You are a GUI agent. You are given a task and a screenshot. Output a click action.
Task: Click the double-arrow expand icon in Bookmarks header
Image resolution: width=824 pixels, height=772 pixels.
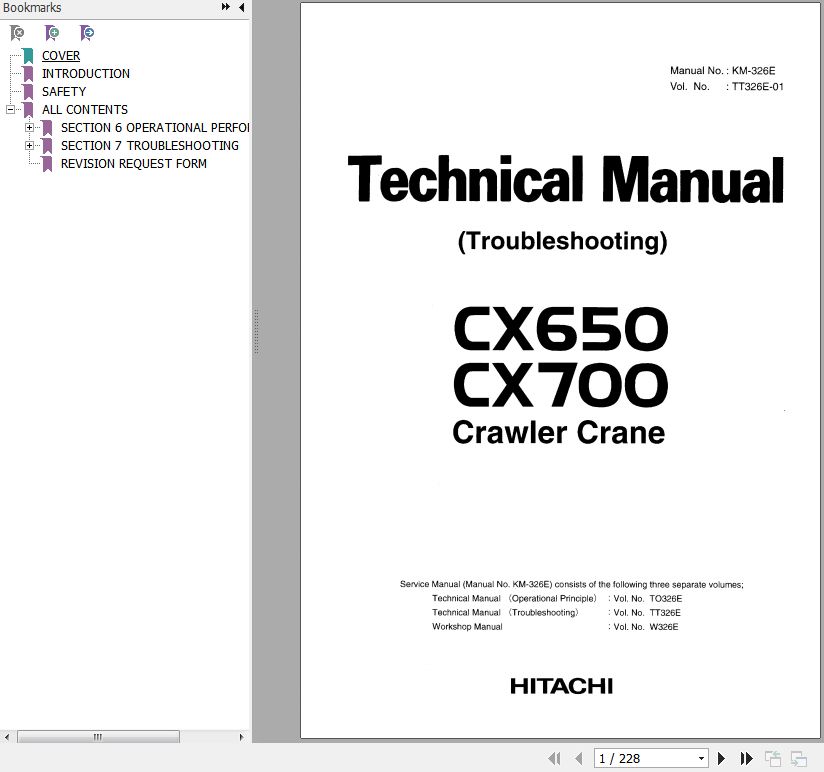coord(225,7)
